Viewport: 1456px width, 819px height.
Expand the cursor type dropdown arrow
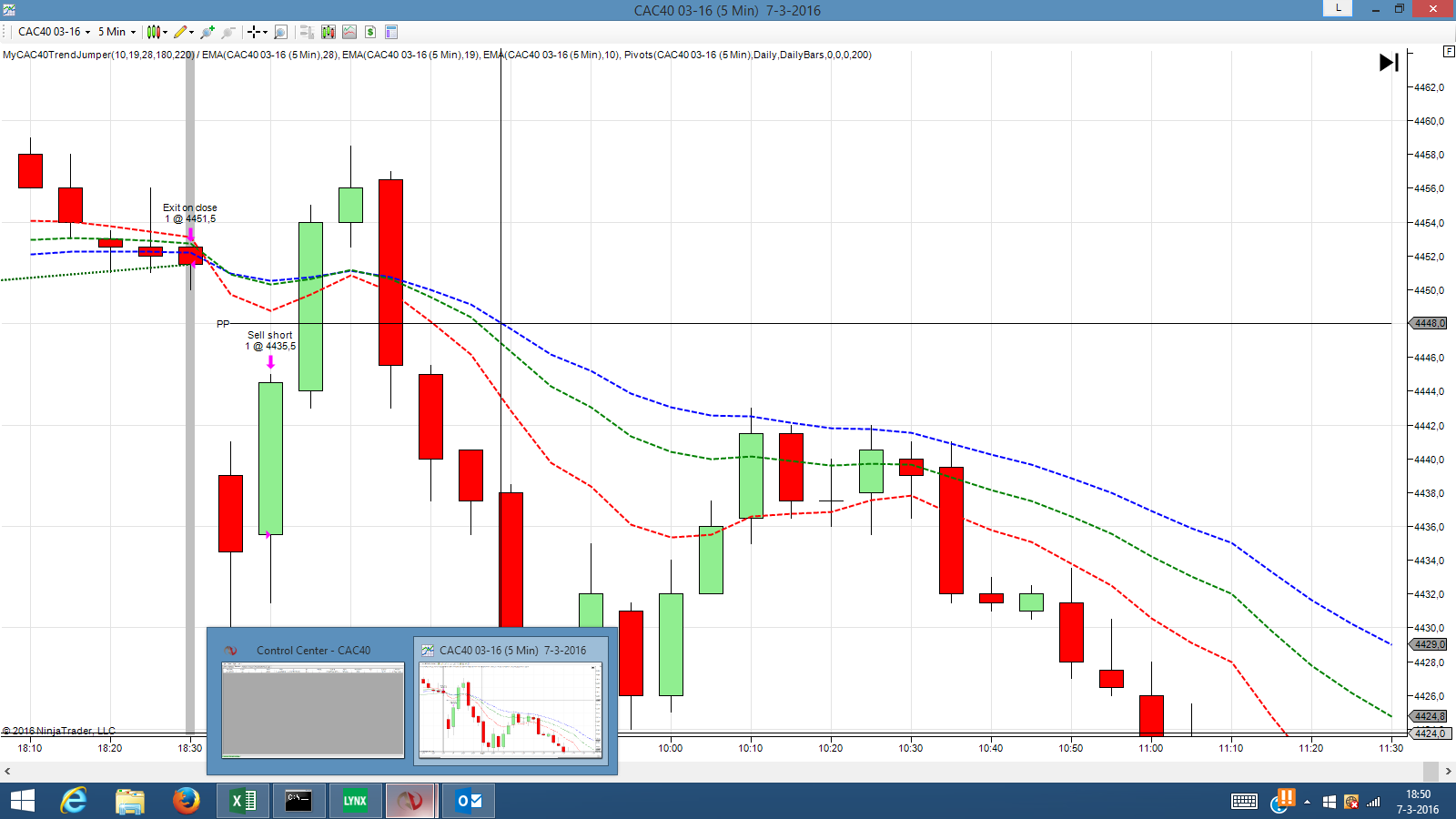265,32
